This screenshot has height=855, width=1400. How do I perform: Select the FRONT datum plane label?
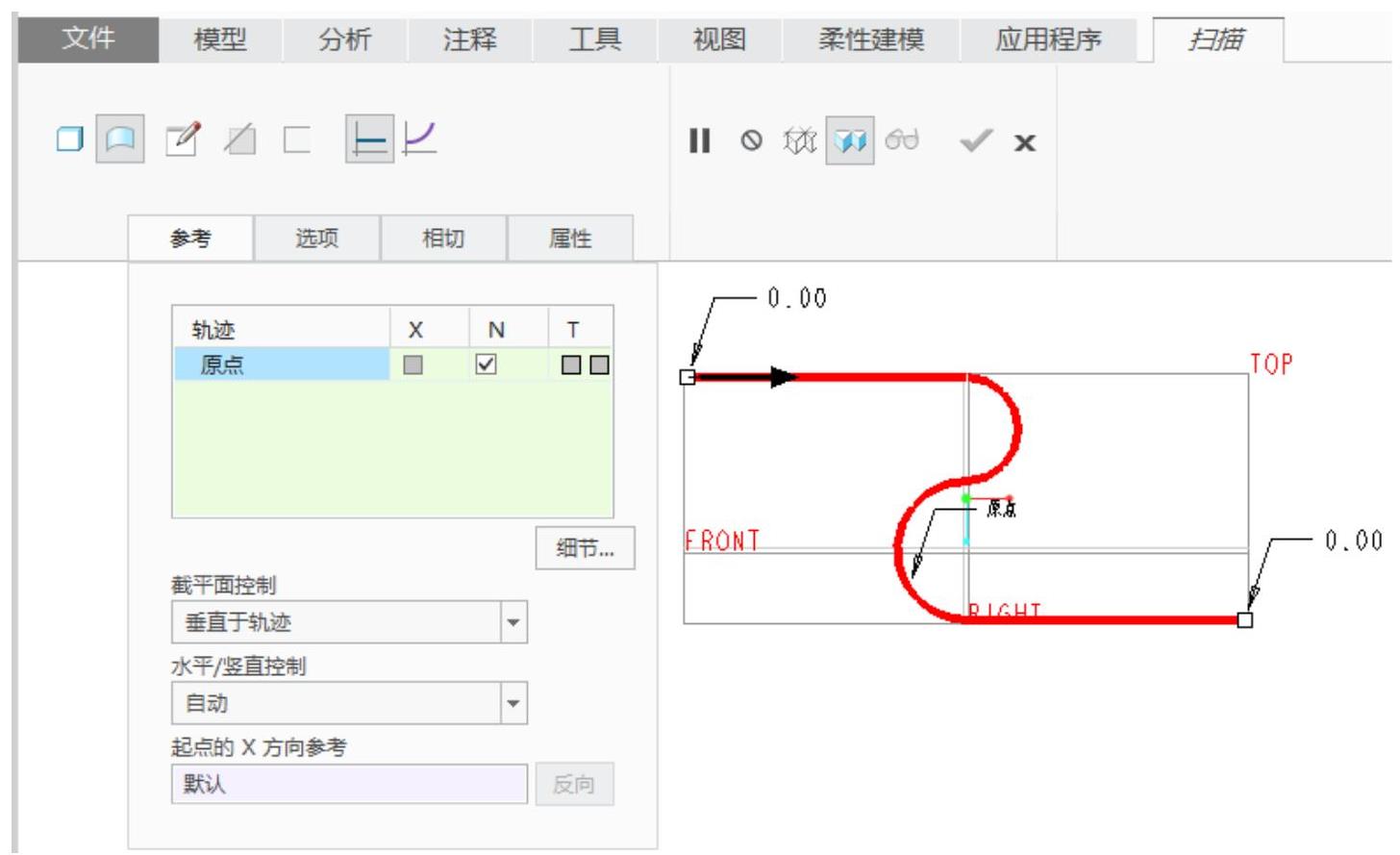pos(722,541)
